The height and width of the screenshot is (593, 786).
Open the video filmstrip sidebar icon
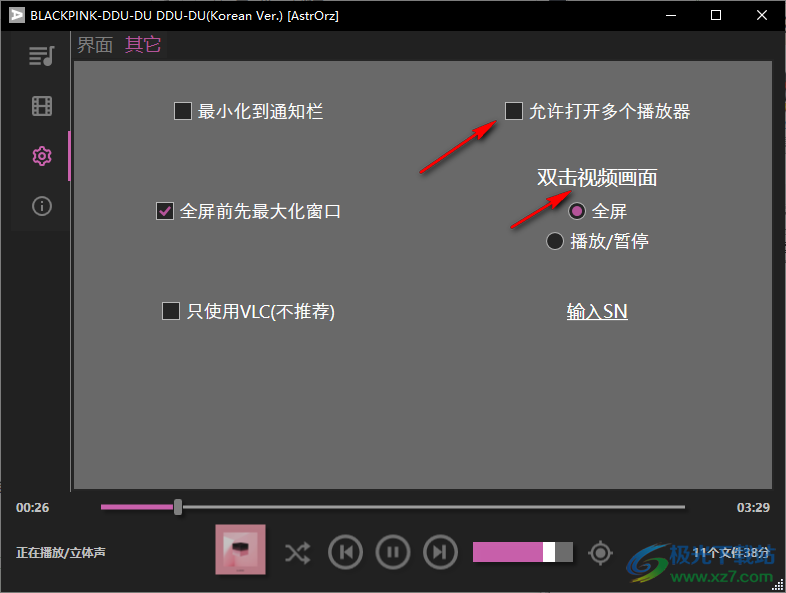tap(42, 106)
